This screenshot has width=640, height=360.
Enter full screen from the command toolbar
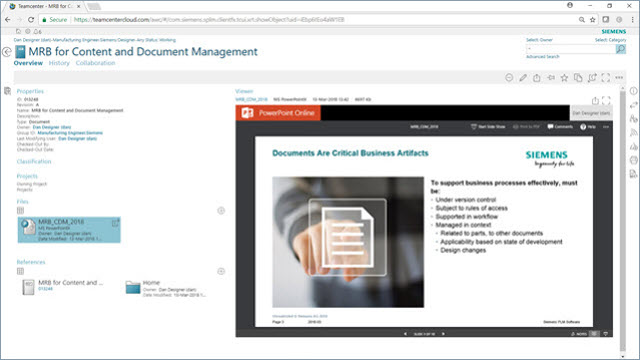[606, 78]
